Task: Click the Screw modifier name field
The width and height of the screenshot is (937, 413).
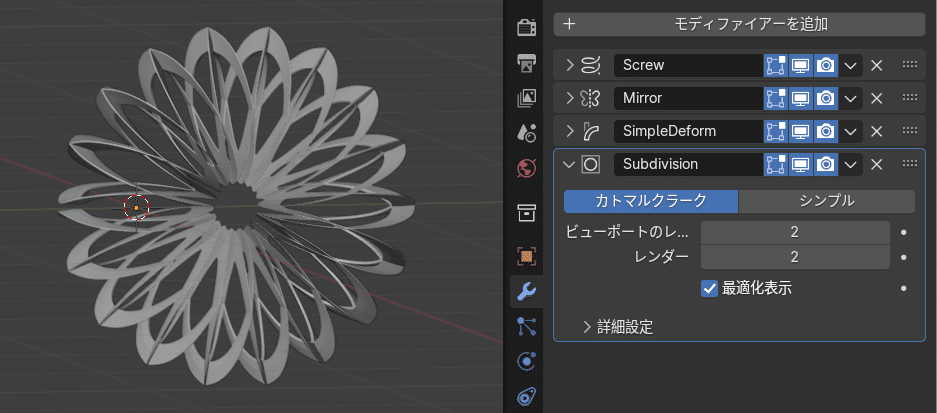Action: [x=688, y=65]
